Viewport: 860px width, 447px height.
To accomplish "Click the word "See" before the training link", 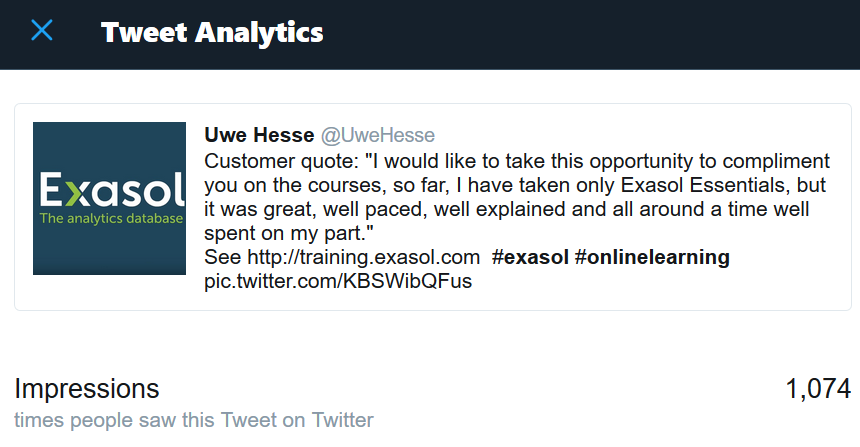I will tap(222, 258).
